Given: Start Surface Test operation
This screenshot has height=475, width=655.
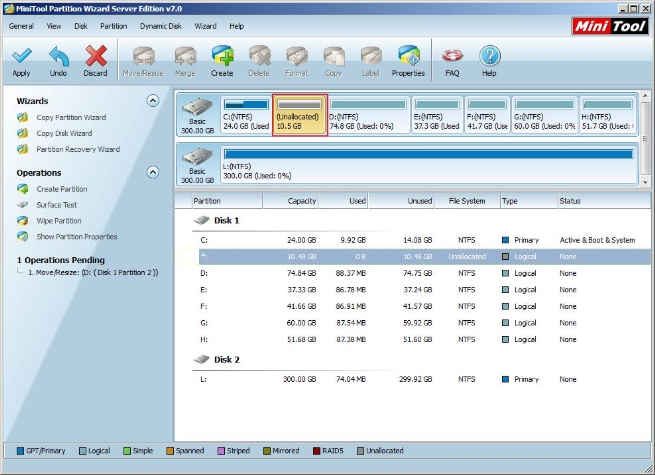Looking at the screenshot, I should (57, 205).
